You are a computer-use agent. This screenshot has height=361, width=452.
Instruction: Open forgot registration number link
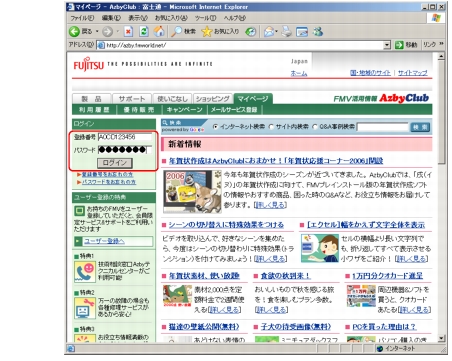tap(107, 175)
